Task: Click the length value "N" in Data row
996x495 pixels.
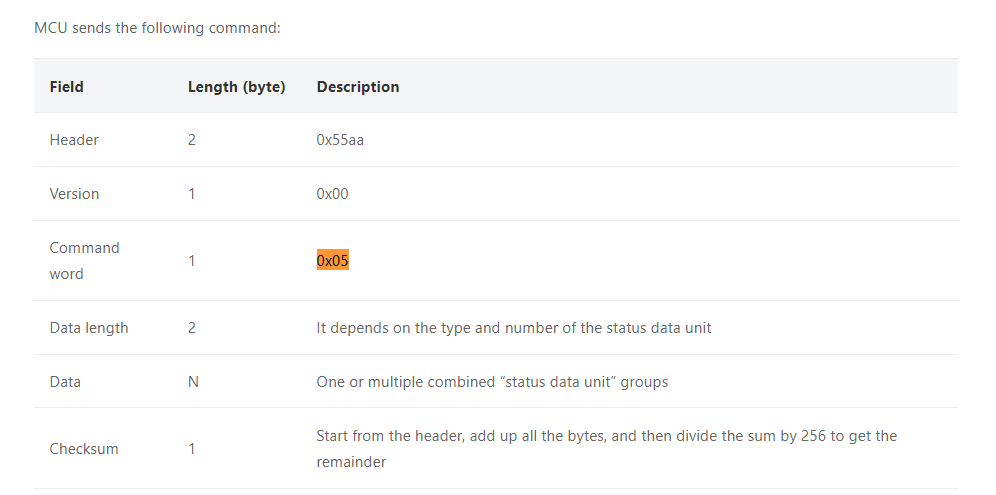Action: (193, 382)
